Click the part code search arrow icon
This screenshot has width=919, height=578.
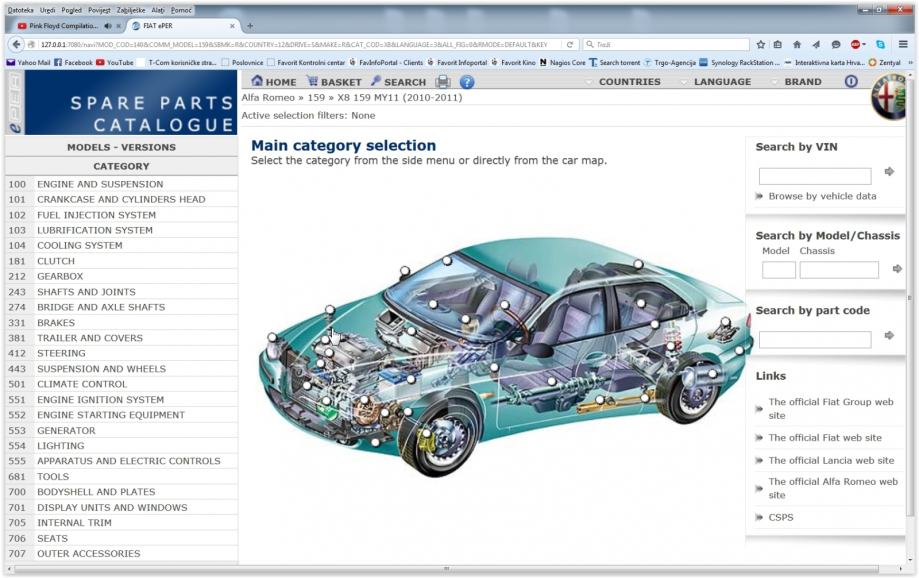pyautogui.click(x=889, y=336)
